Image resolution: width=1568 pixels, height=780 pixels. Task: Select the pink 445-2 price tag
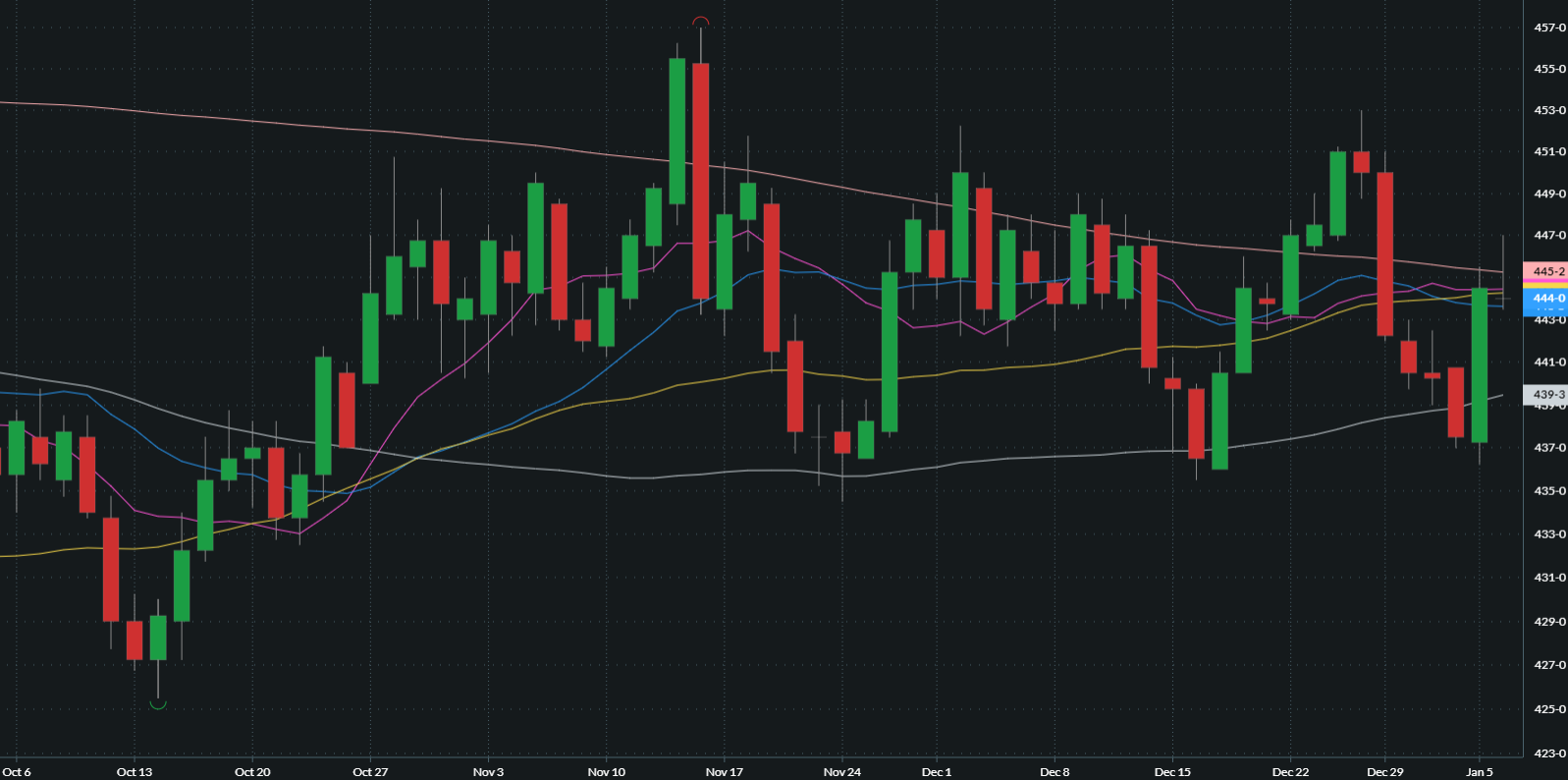tap(1545, 271)
